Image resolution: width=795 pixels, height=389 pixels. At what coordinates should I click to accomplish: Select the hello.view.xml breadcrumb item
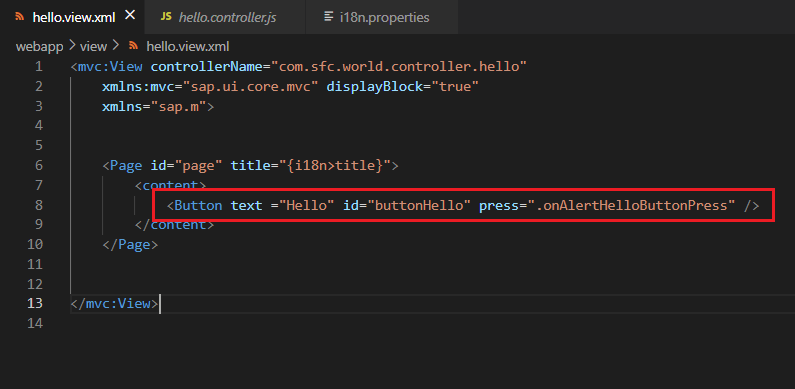(x=188, y=47)
